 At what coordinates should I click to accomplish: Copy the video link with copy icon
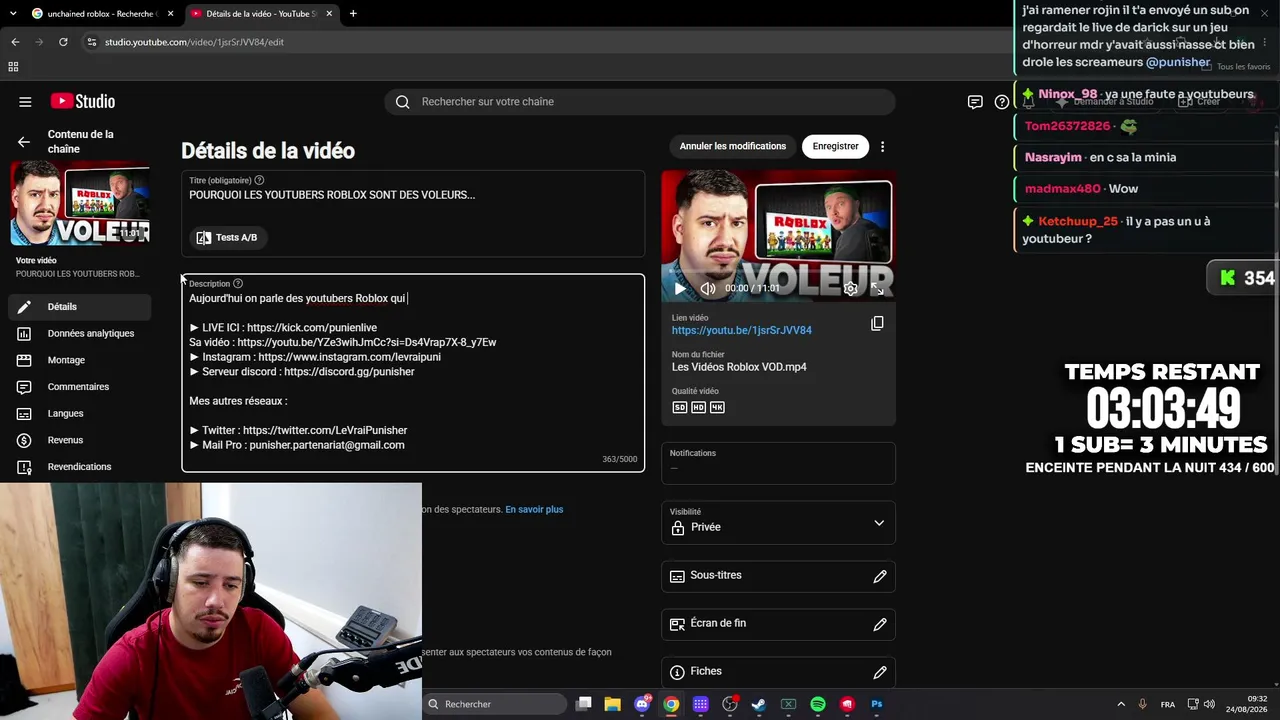[877, 323]
